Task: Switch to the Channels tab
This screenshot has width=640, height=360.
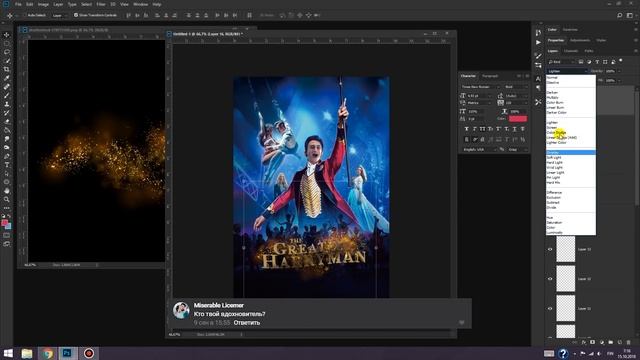Action: tap(571, 51)
